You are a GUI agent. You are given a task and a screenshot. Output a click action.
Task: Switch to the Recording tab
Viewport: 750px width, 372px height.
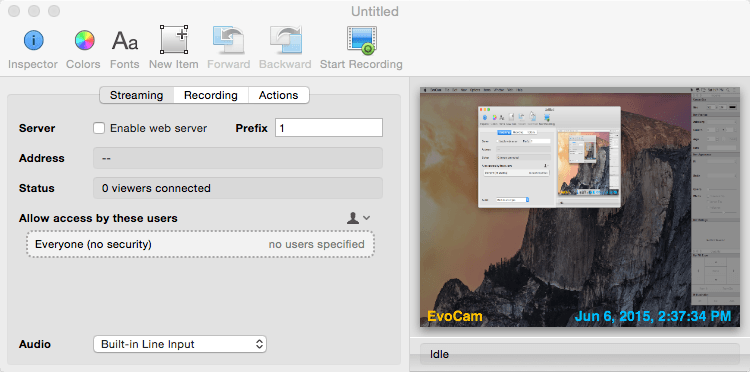[211, 95]
